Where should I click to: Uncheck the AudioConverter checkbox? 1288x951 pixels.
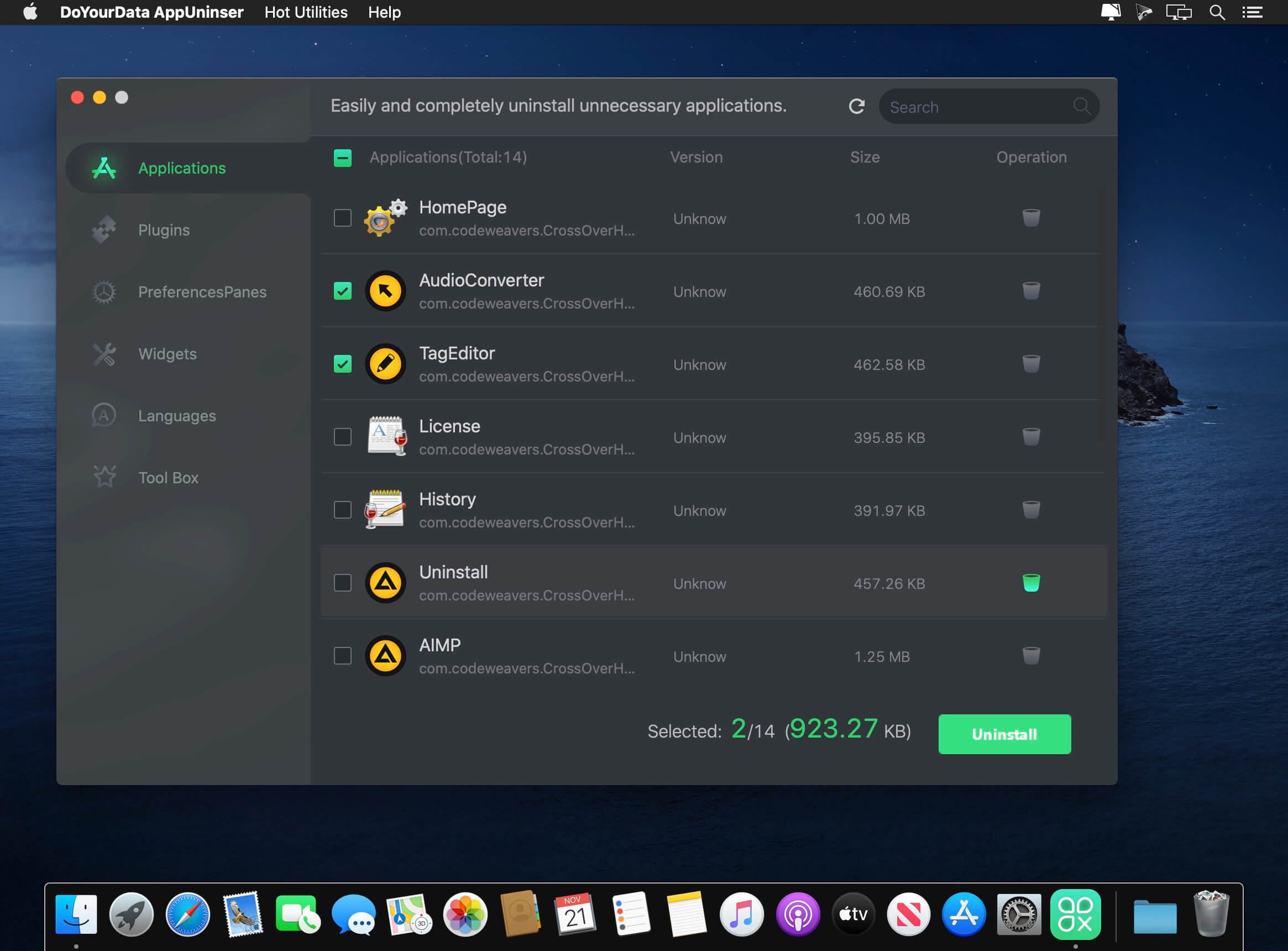[342, 291]
